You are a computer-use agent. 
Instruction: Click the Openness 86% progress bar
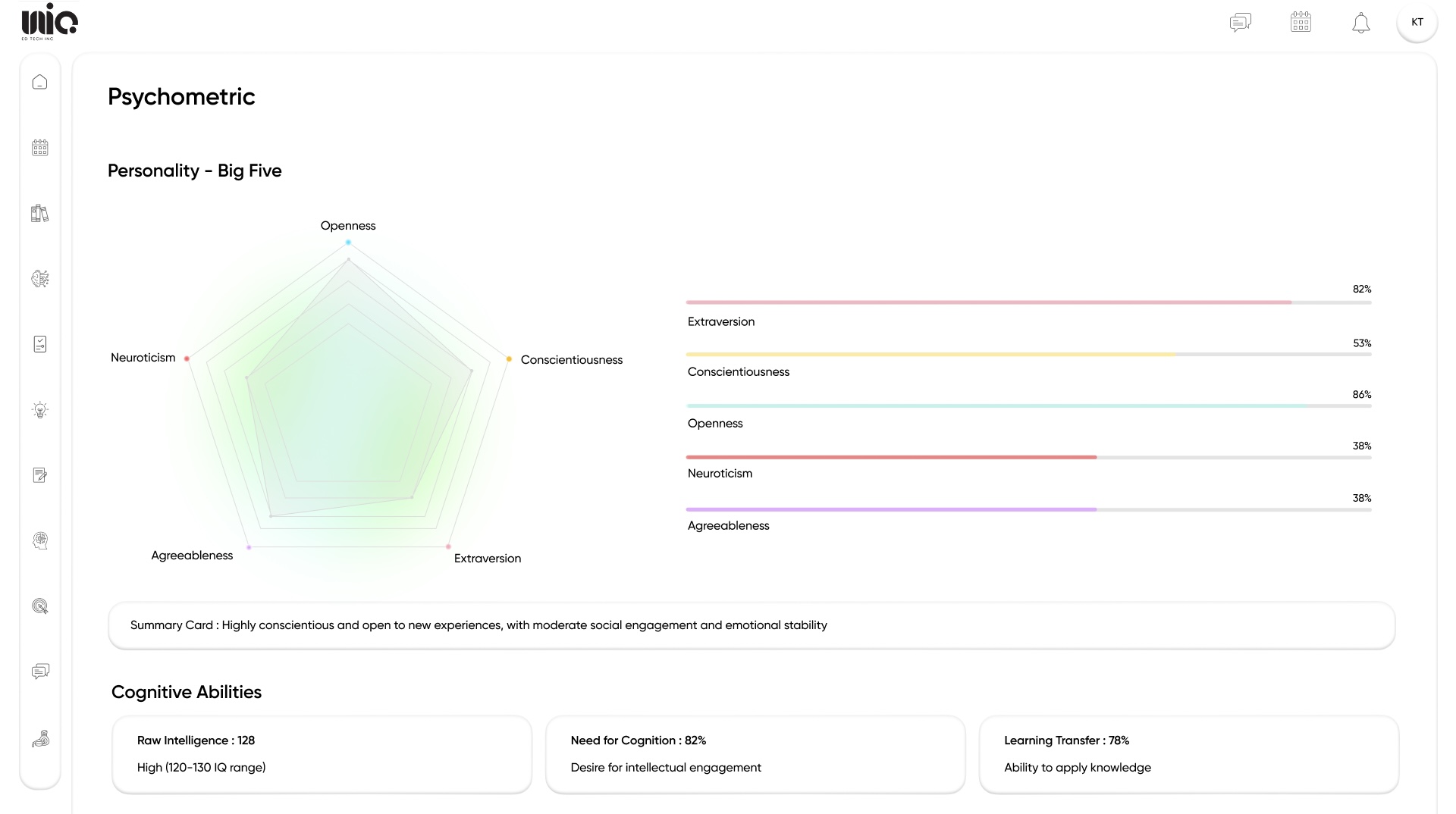pos(1029,405)
